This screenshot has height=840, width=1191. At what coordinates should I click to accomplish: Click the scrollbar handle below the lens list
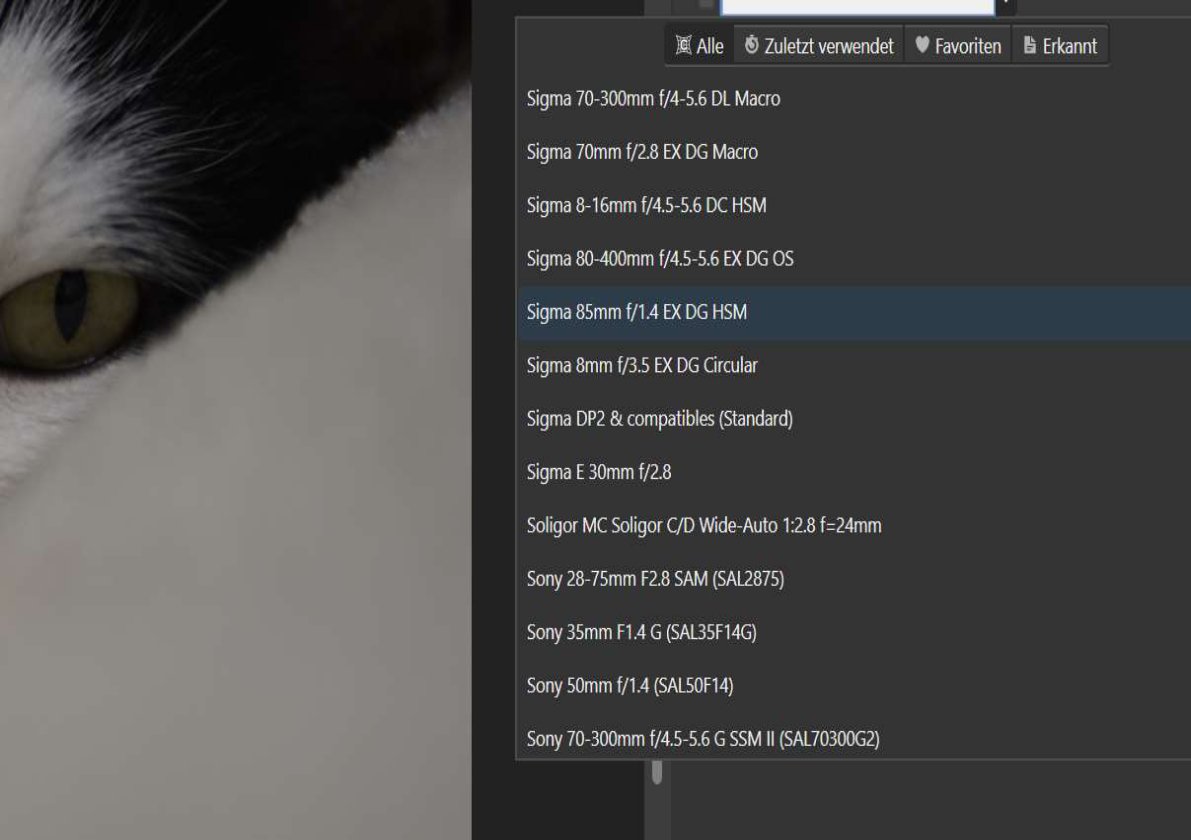click(x=657, y=772)
